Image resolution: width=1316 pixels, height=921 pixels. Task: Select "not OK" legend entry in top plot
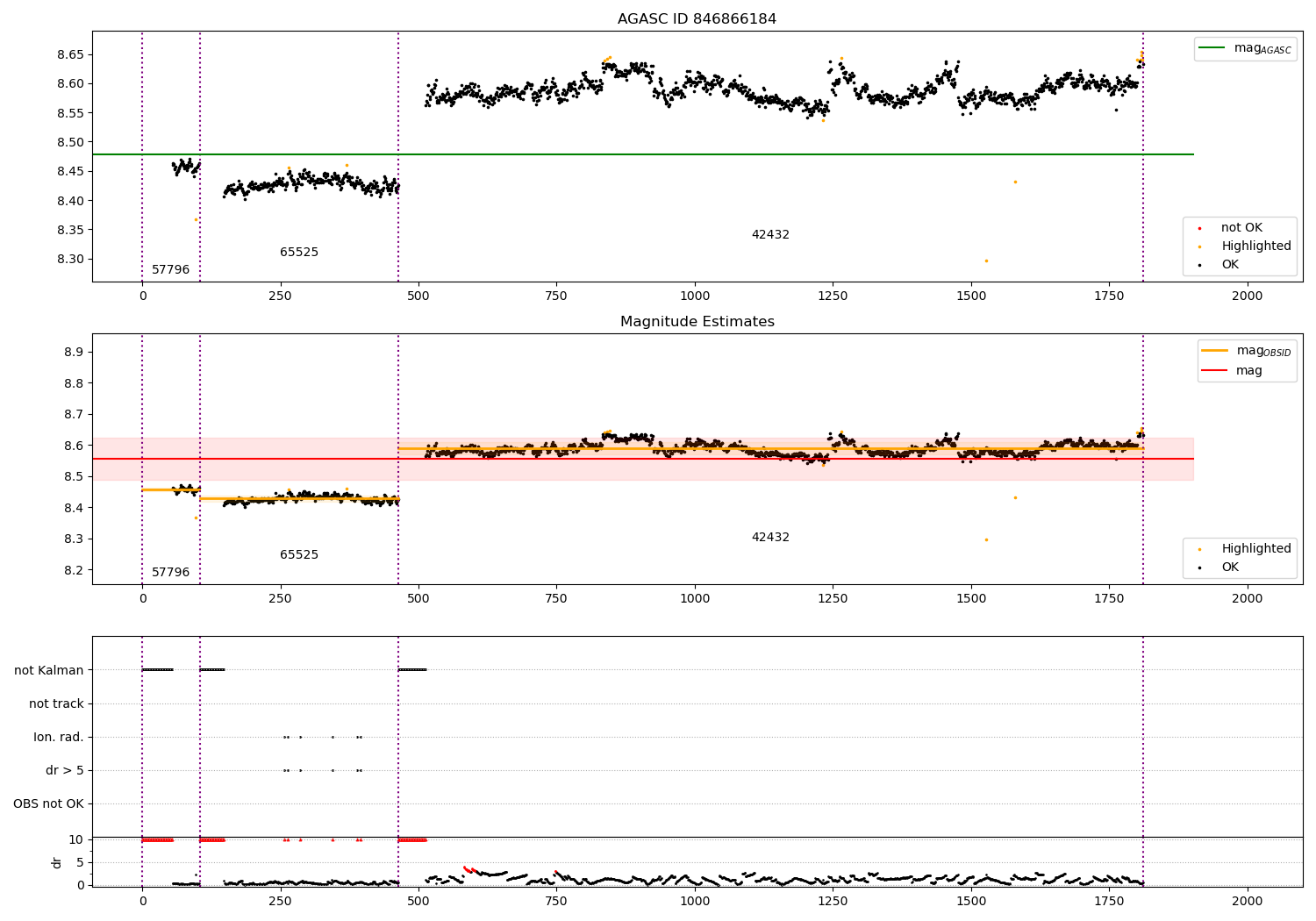coord(1241,228)
